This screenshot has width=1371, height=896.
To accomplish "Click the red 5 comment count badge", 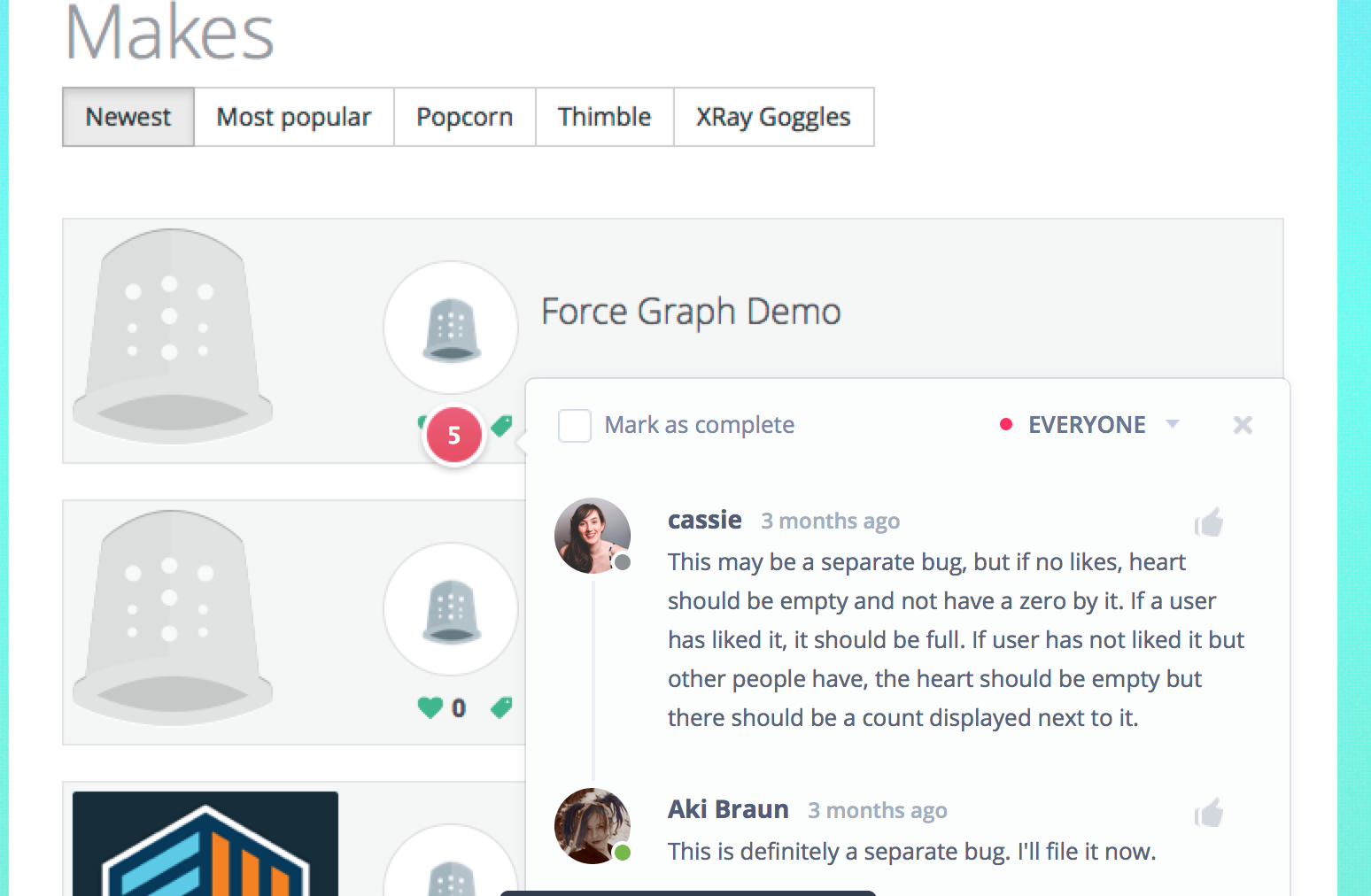I will pyautogui.click(x=454, y=435).
